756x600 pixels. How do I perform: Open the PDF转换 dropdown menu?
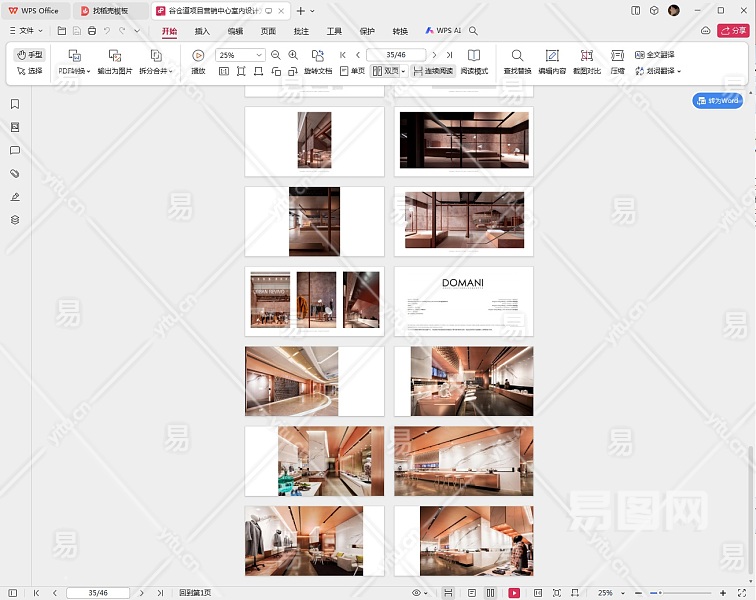(74, 71)
